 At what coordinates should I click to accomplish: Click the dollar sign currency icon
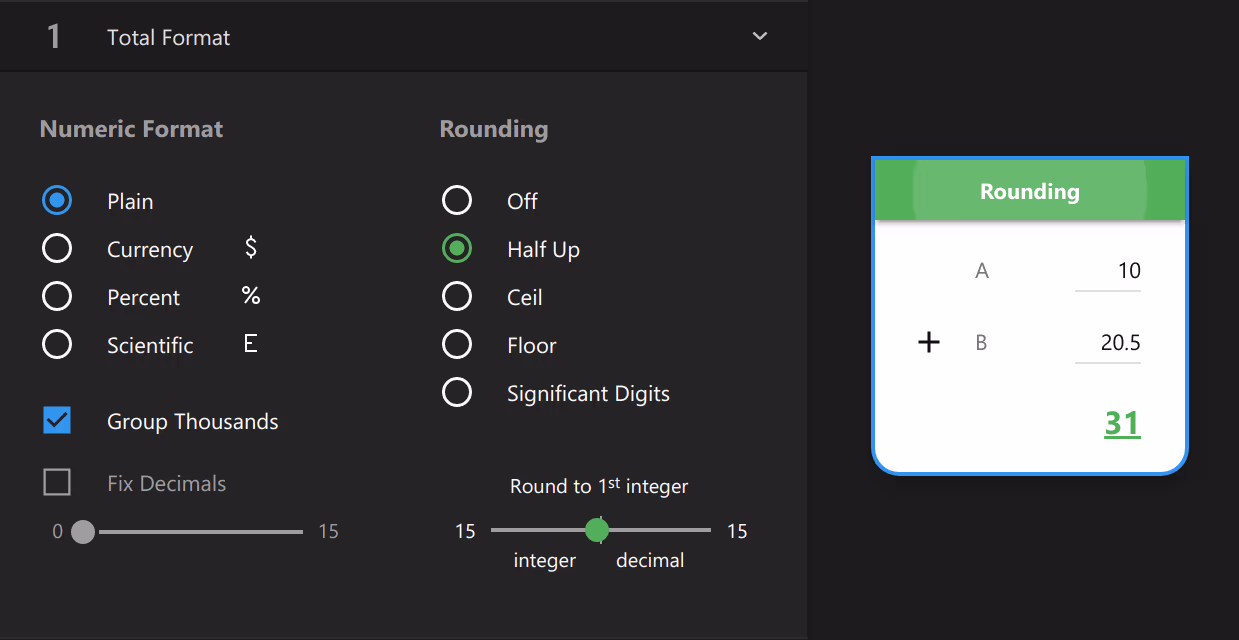click(251, 248)
